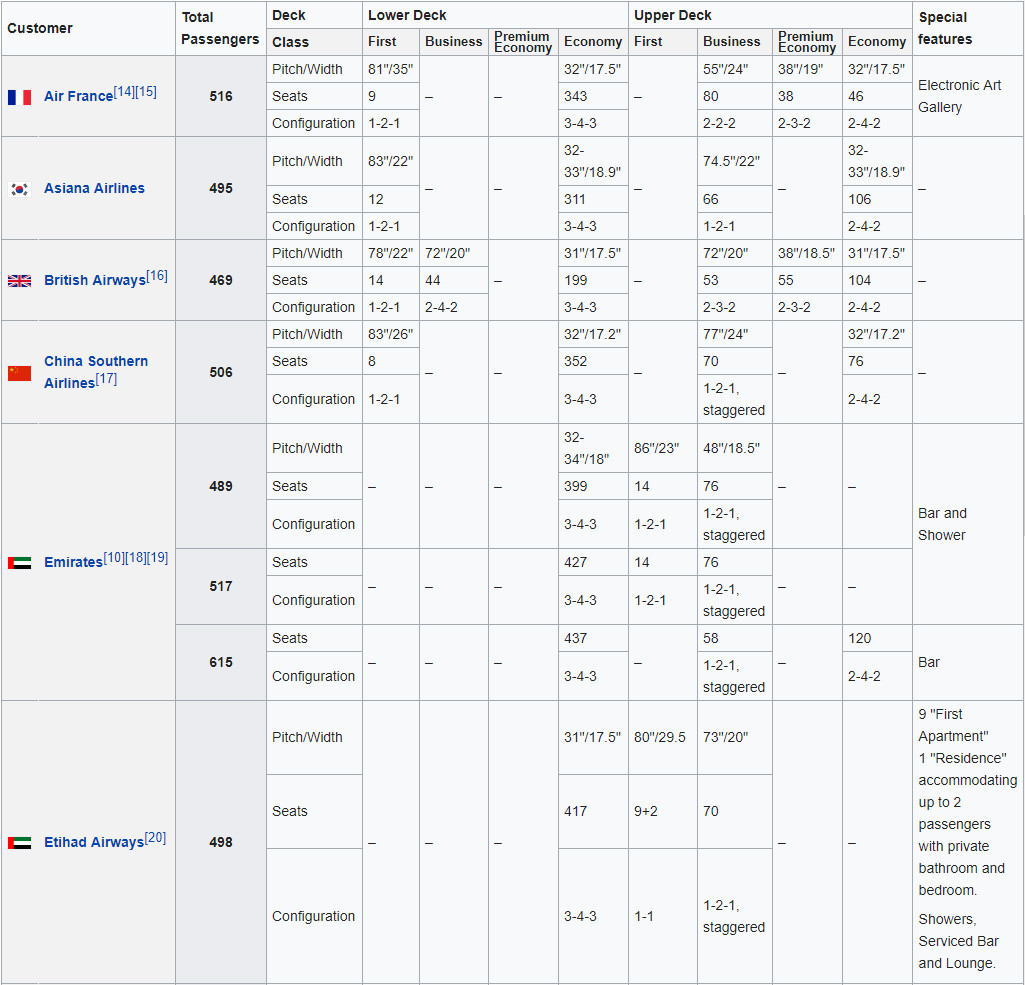The width and height of the screenshot is (1025, 985).
Task: Click citation 17 under China Southern Airlines
Action: [x=106, y=379]
